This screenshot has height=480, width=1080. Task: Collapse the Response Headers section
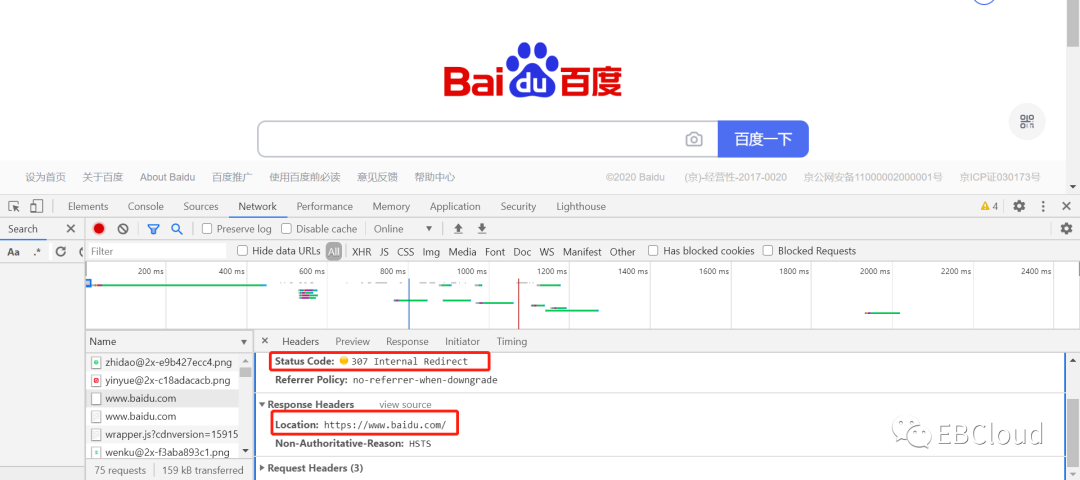[262, 405]
